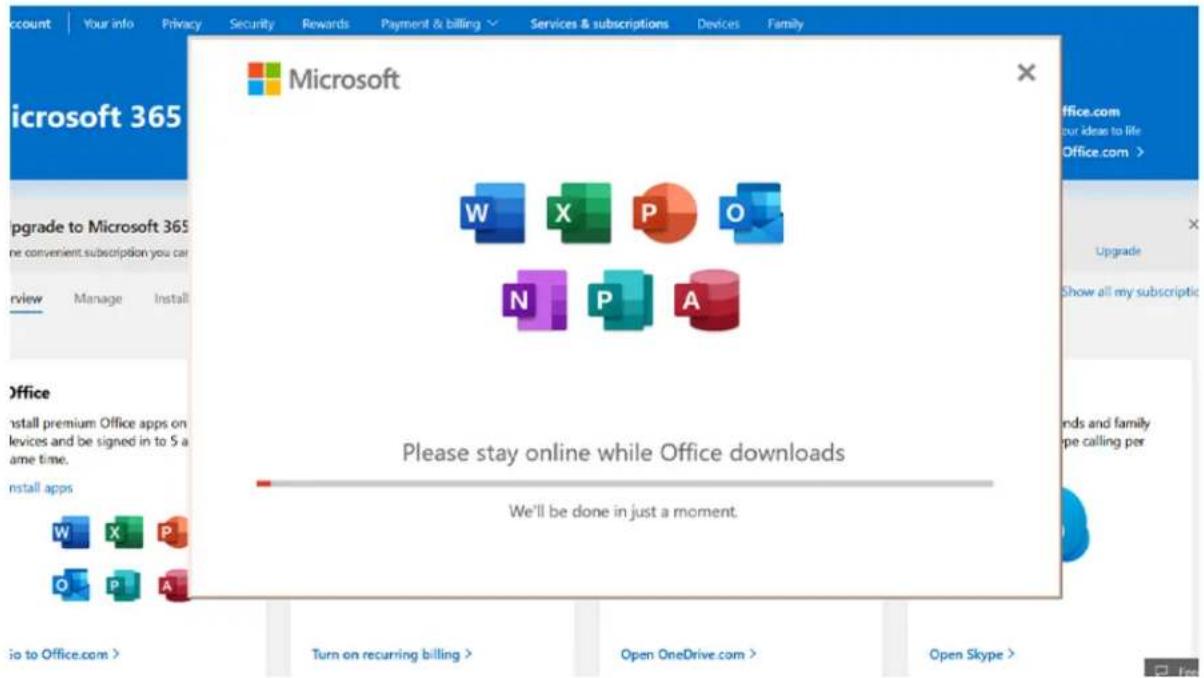Click the Word icon on the background Office card
Image resolution: width=1204 pixels, height=678 pixels.
(x=70, y=533)
